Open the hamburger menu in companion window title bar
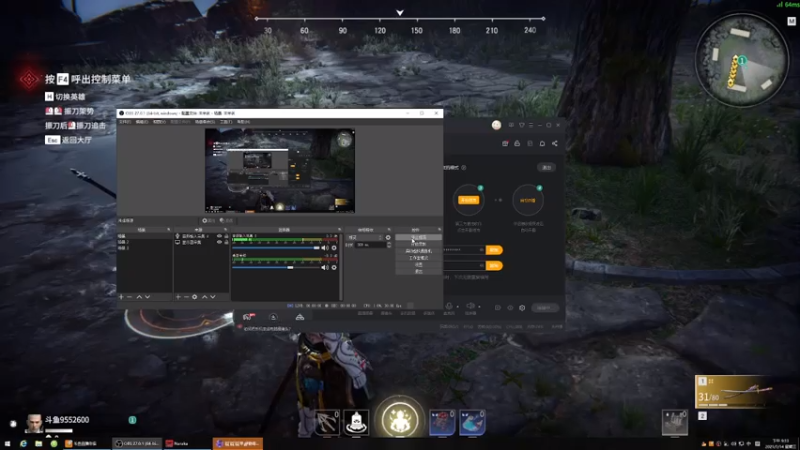800x450 pixels. pos(531,125)
